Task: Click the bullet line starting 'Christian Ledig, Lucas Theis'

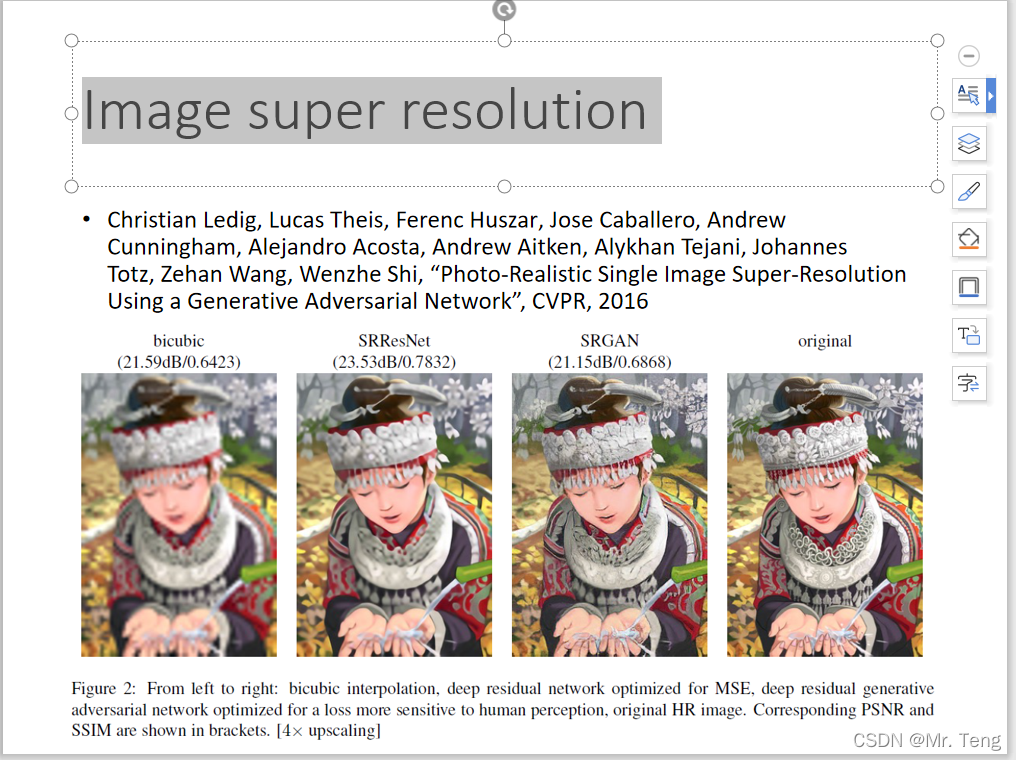Action: pos(446,220)
